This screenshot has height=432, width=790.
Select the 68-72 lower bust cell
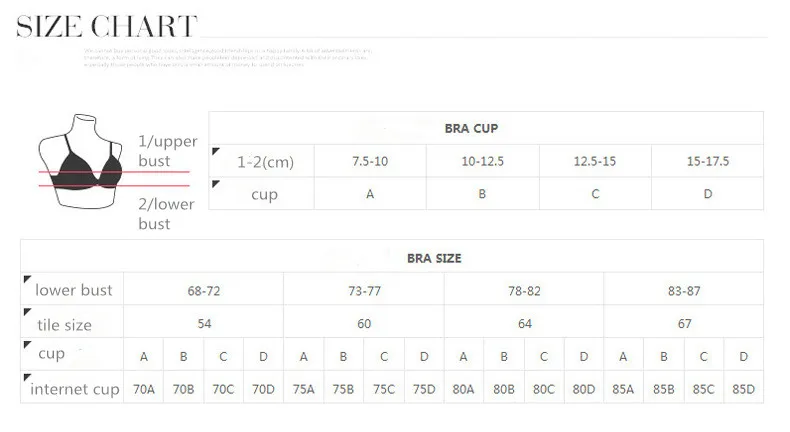tap(204, 291)
